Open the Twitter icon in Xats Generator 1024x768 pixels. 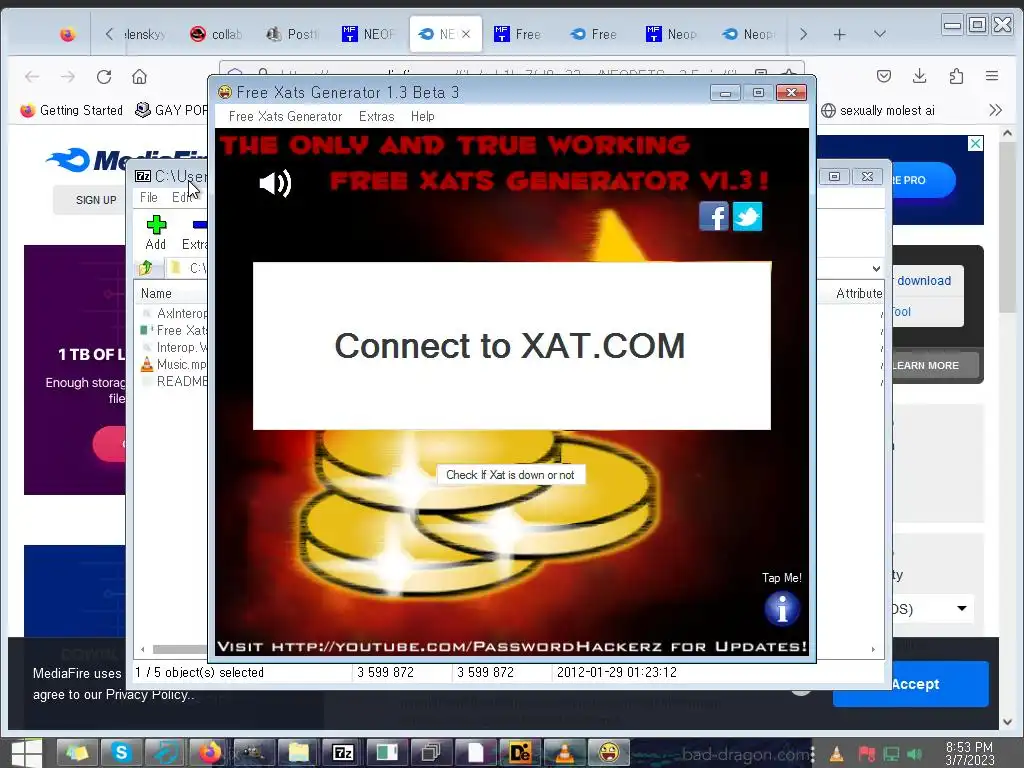(747, 216)
